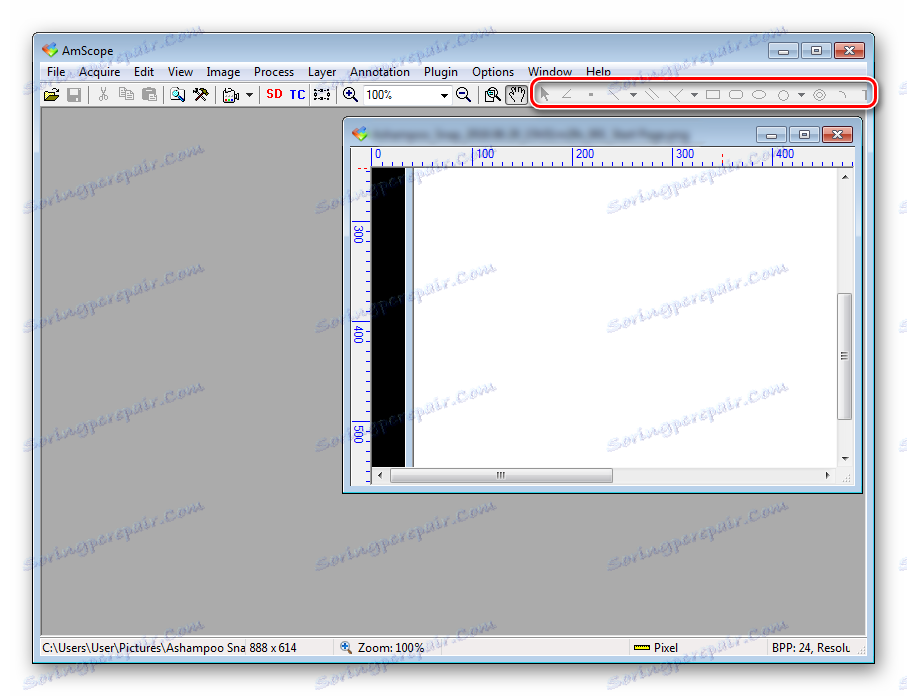Select the rectangle annotation tool
Image resolution: width=907 pixels, height=696 pixels.
pyautogui.click(x=713, y=94)
